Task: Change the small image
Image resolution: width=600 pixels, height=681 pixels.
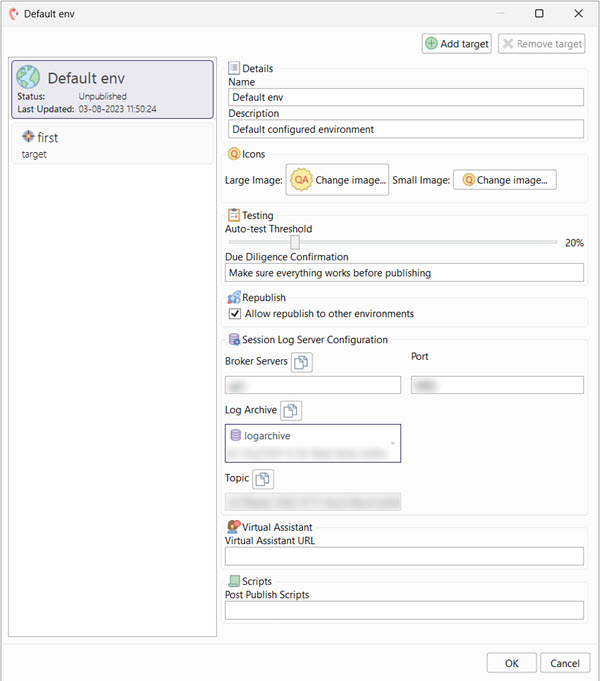Action: [x=504, y=180]
